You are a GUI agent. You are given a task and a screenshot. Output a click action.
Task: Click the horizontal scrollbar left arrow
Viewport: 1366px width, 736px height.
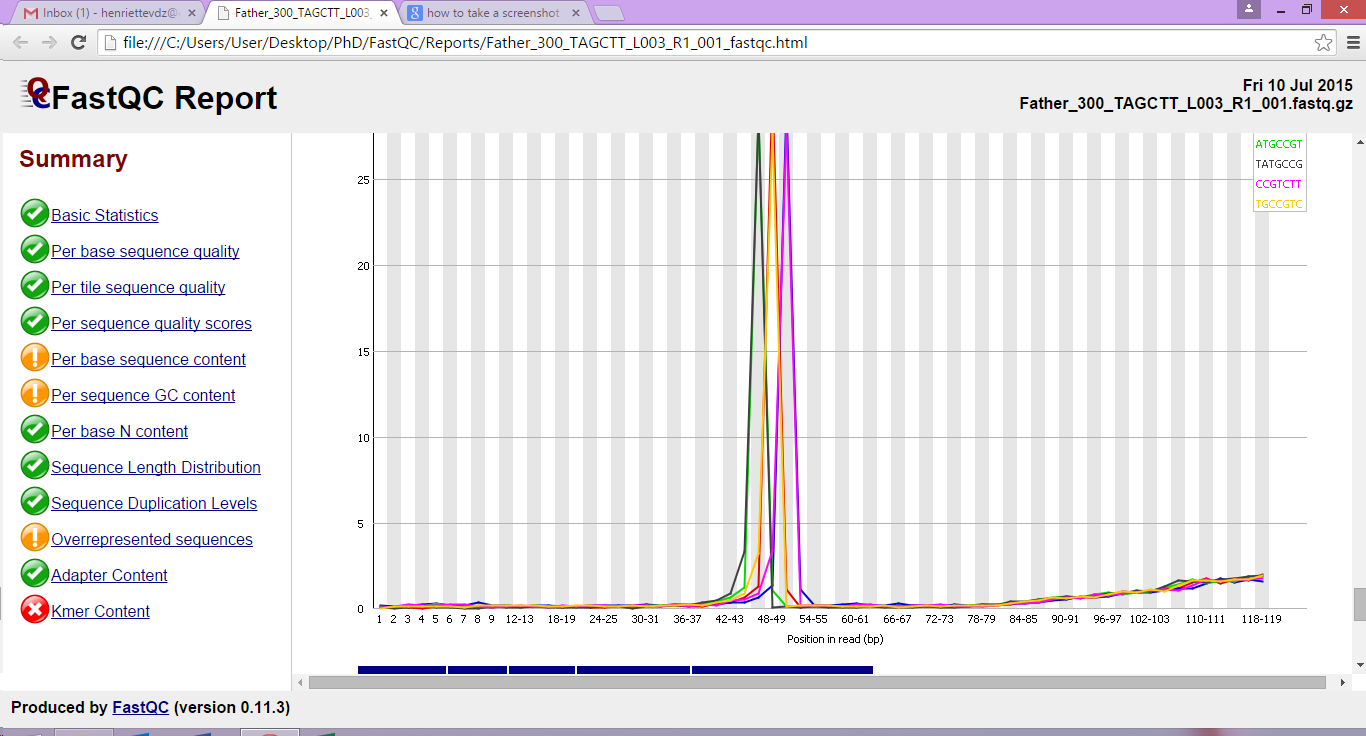(301, 682)
